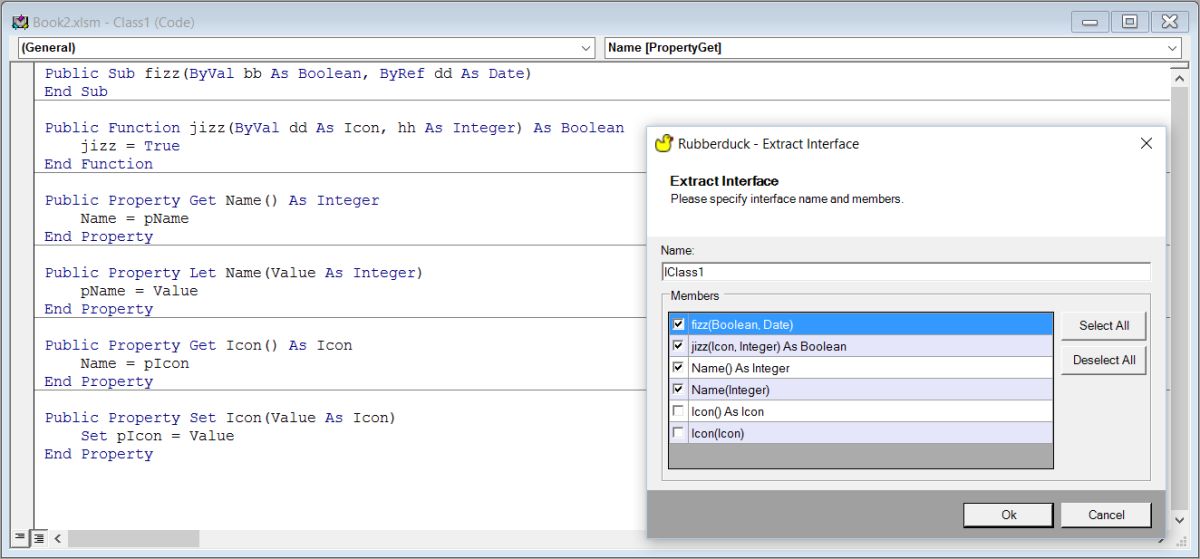Image resolution: width=1200 pixels, height=559 pixels.
Task: Click the 'Public Property Let Name' line
Action: (234, 273)
